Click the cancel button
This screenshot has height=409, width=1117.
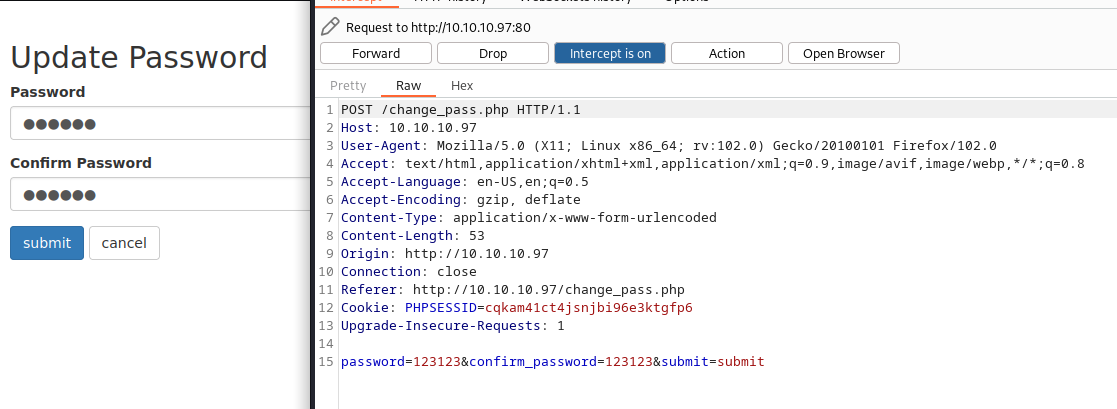tap(124, 243)
